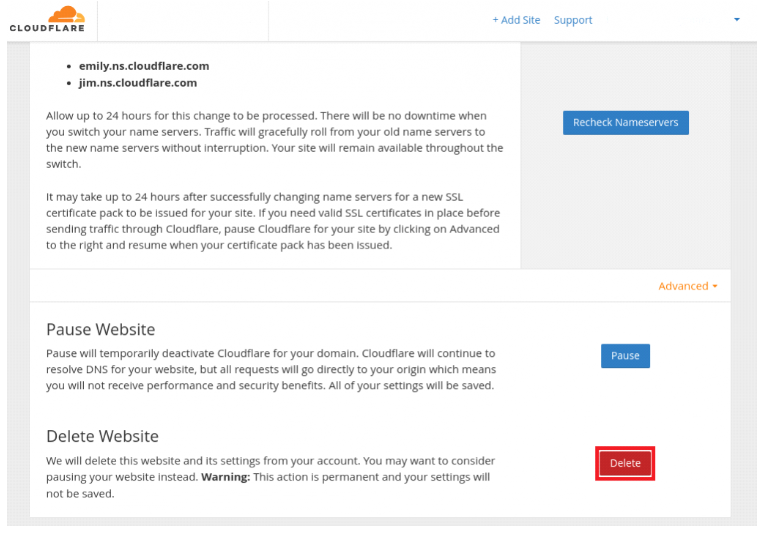Expand the account dropdown arrow in header
This screenshot has width=762, height=533.
pos(737,20)
